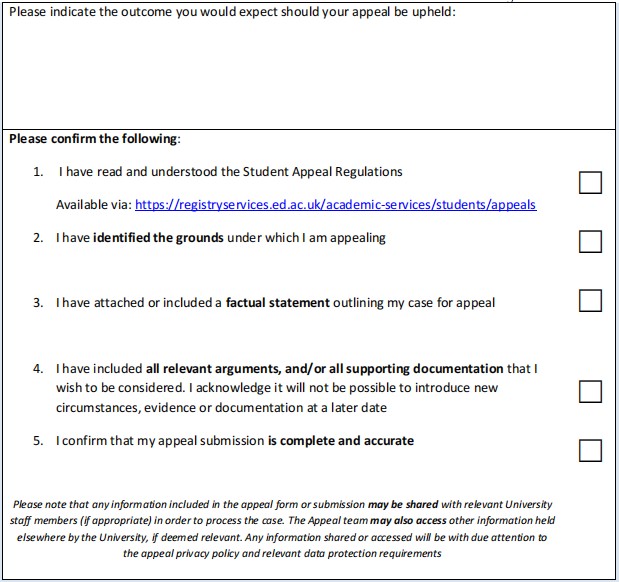Screen dimensions: 619x582
Task: Check the all supporting documentation checkbox
Action: point(590,391)
